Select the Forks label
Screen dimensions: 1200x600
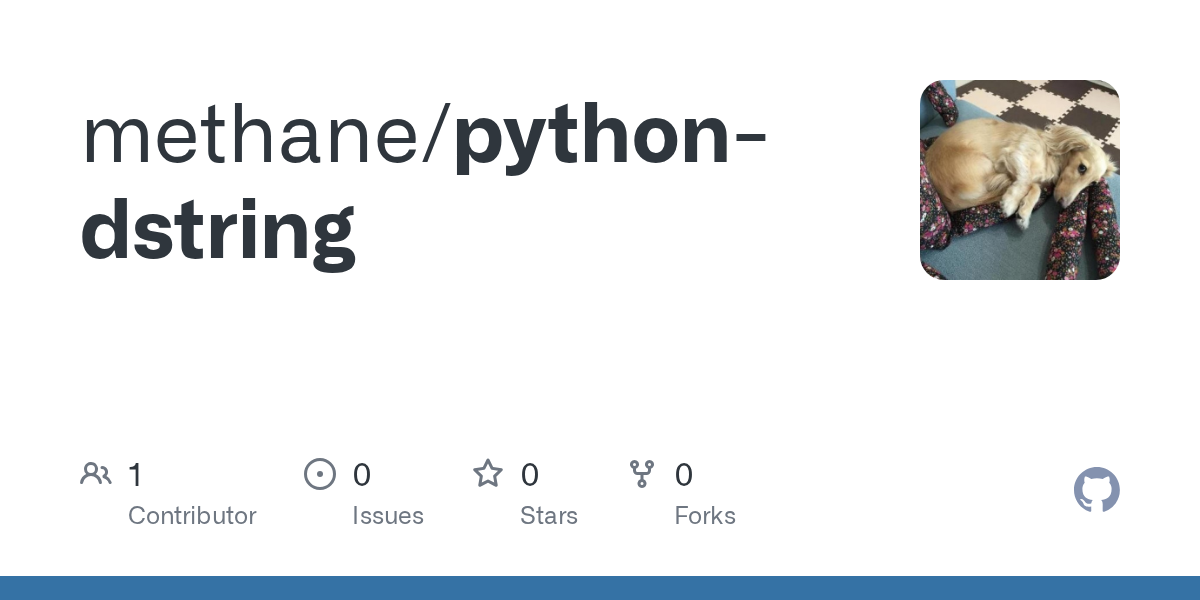pos(705,516)
